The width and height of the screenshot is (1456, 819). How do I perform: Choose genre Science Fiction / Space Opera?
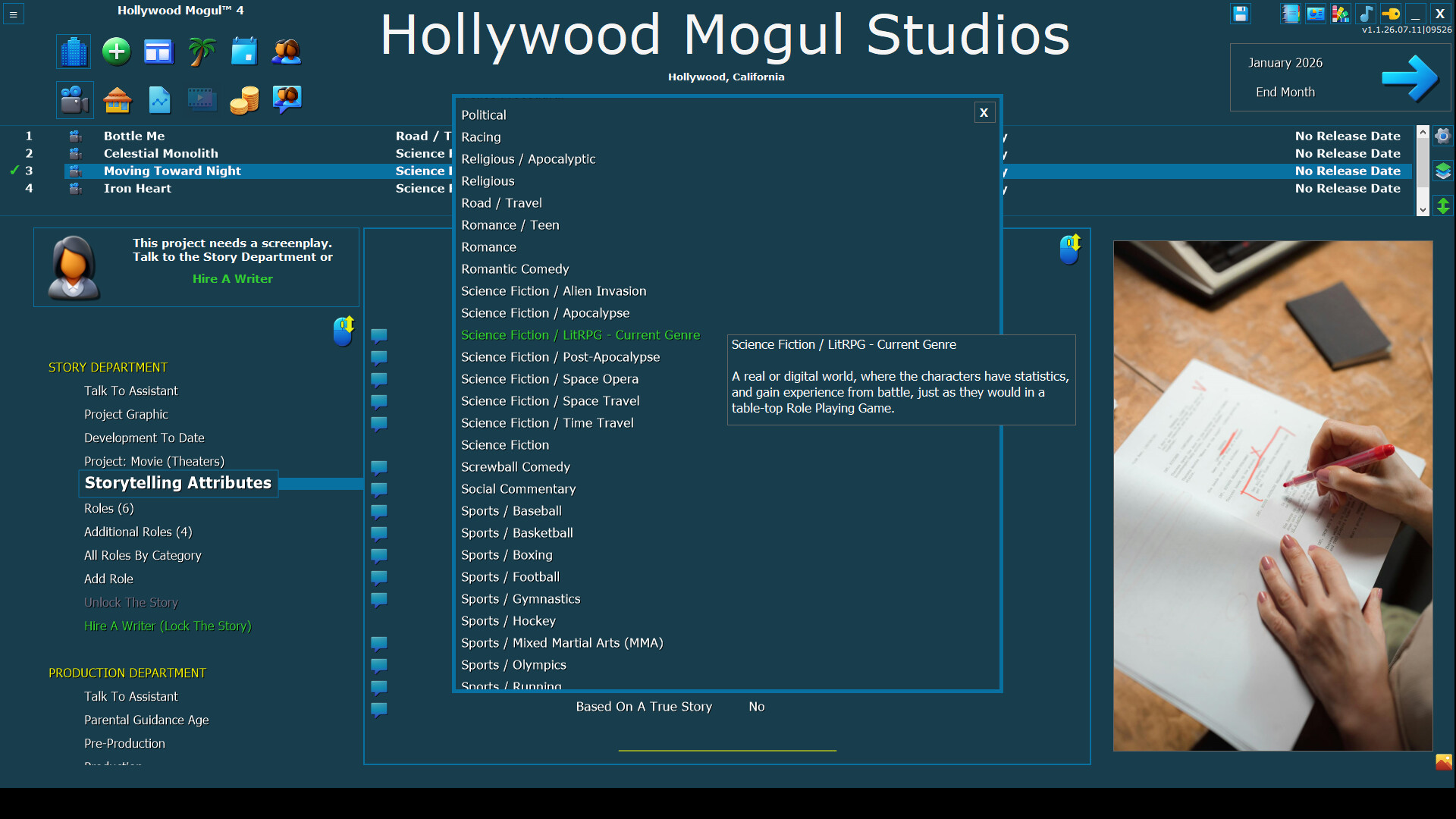[x=550, y=379]
